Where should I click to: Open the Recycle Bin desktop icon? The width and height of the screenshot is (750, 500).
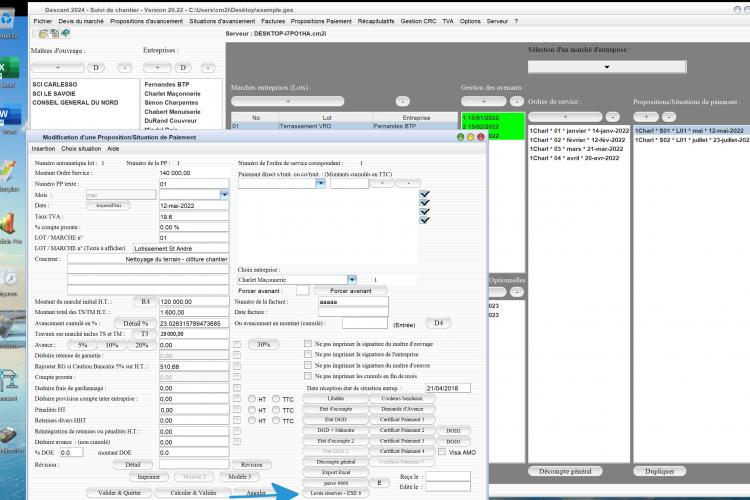7,20
